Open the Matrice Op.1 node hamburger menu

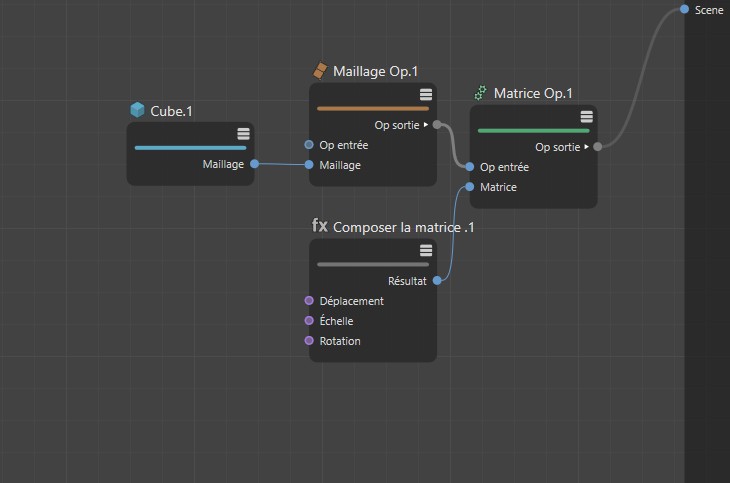pos(586,116)
